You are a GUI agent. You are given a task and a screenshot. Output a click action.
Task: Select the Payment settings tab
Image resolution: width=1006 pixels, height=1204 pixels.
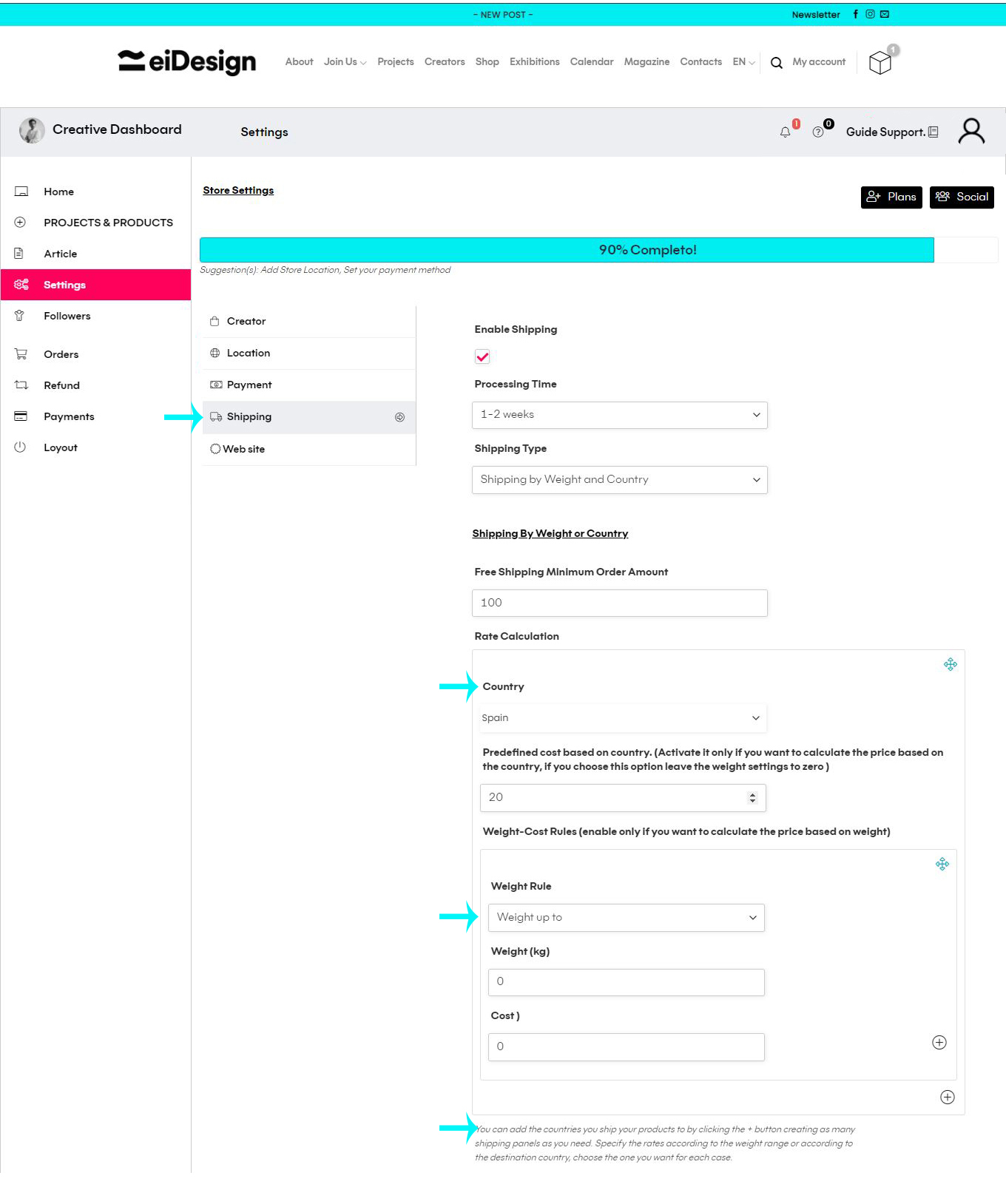coord(249,385)
